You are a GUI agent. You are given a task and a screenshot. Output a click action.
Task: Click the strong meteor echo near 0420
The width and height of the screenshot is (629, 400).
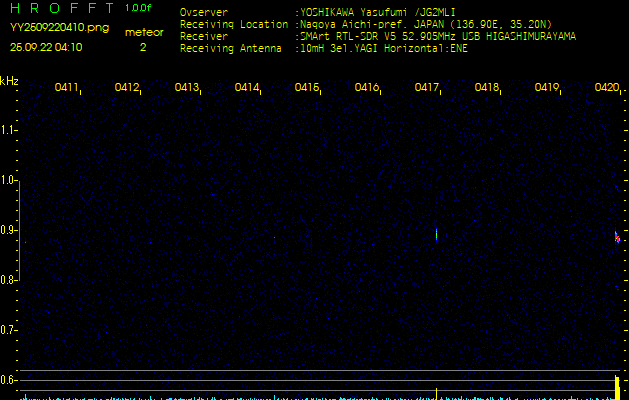pos(617,238)
